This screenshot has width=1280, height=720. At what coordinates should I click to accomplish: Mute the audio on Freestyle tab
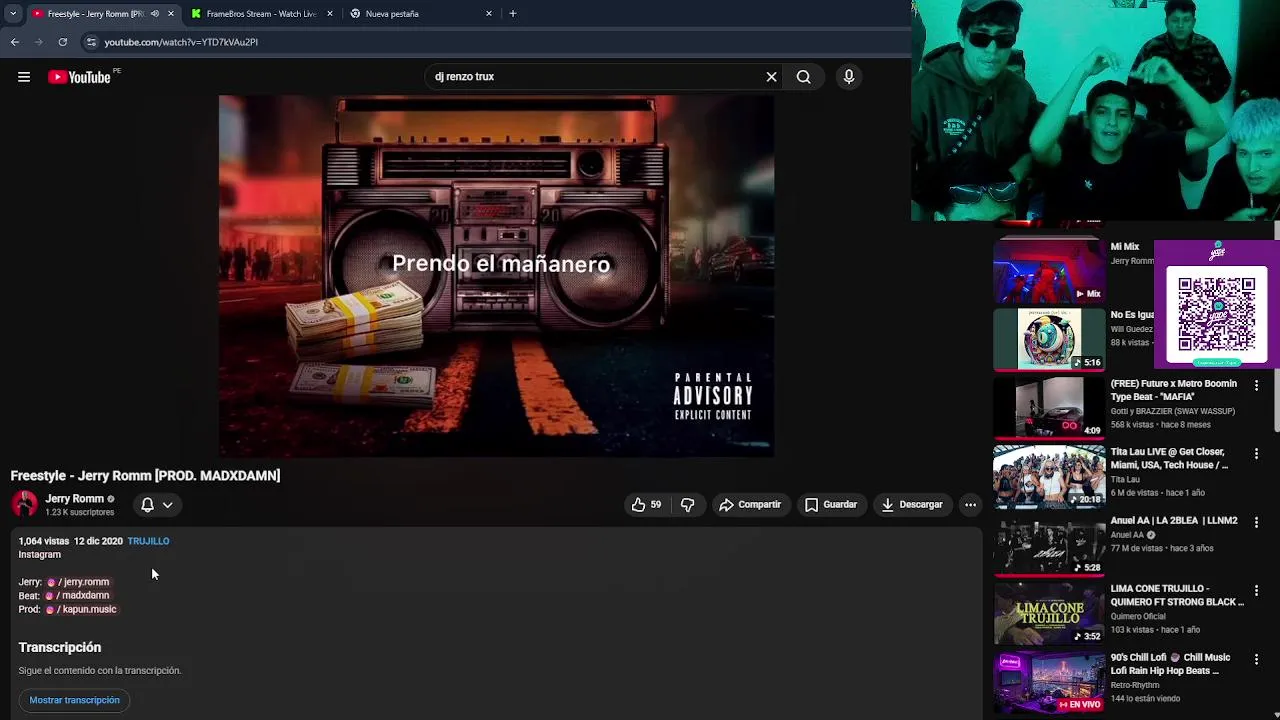(x=154, y=14)
